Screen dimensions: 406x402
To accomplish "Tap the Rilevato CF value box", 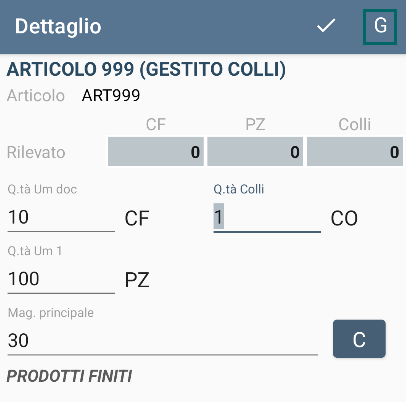I will 156,152.
